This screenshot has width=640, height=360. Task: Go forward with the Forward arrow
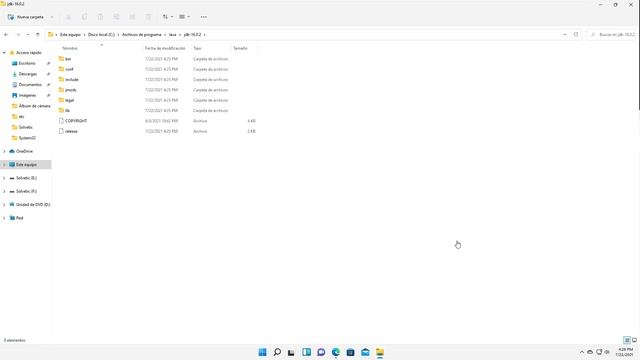click(18, 35)
